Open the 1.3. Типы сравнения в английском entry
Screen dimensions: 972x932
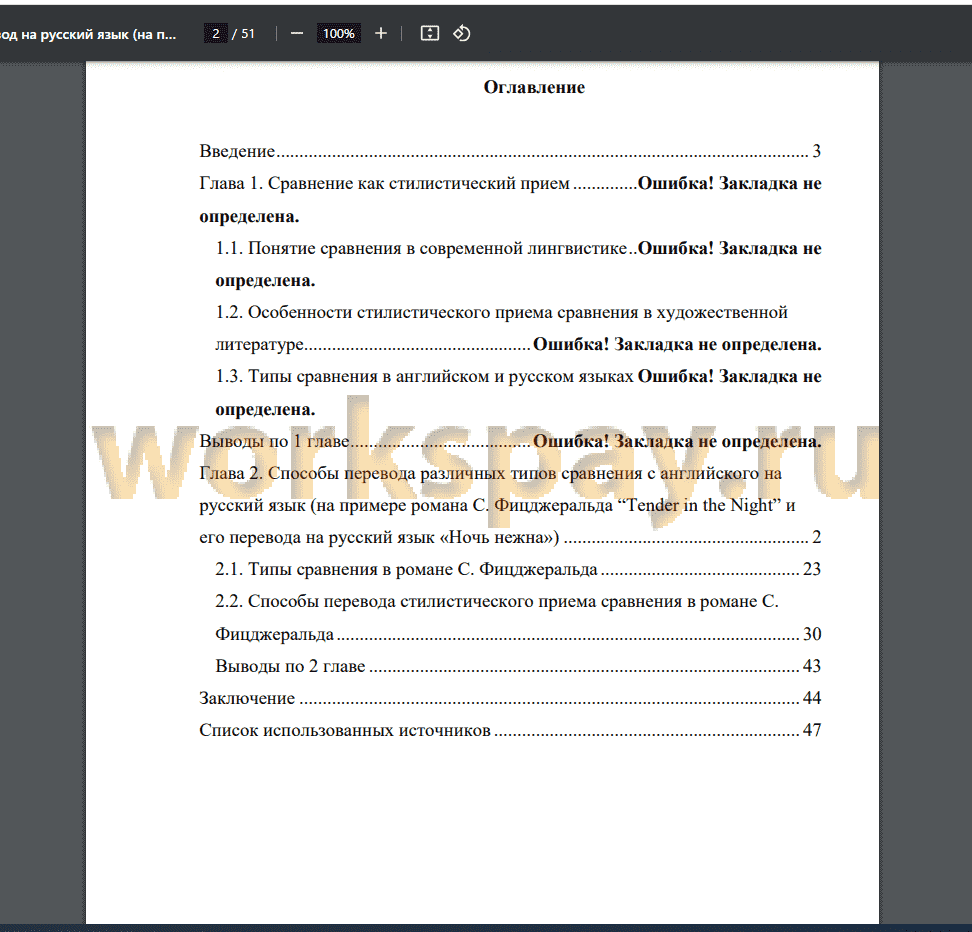tap(518, 393)
